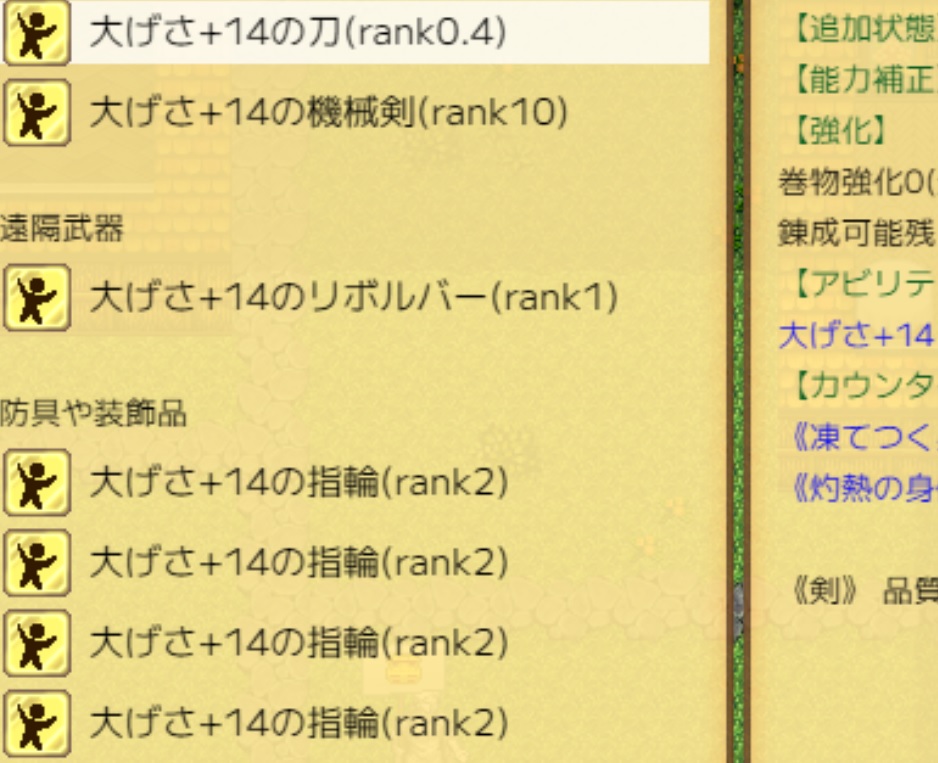This screenshot has height=763, width=938.
Task: Click the last 指輪 item's equip icon
Action: point(36,722)
